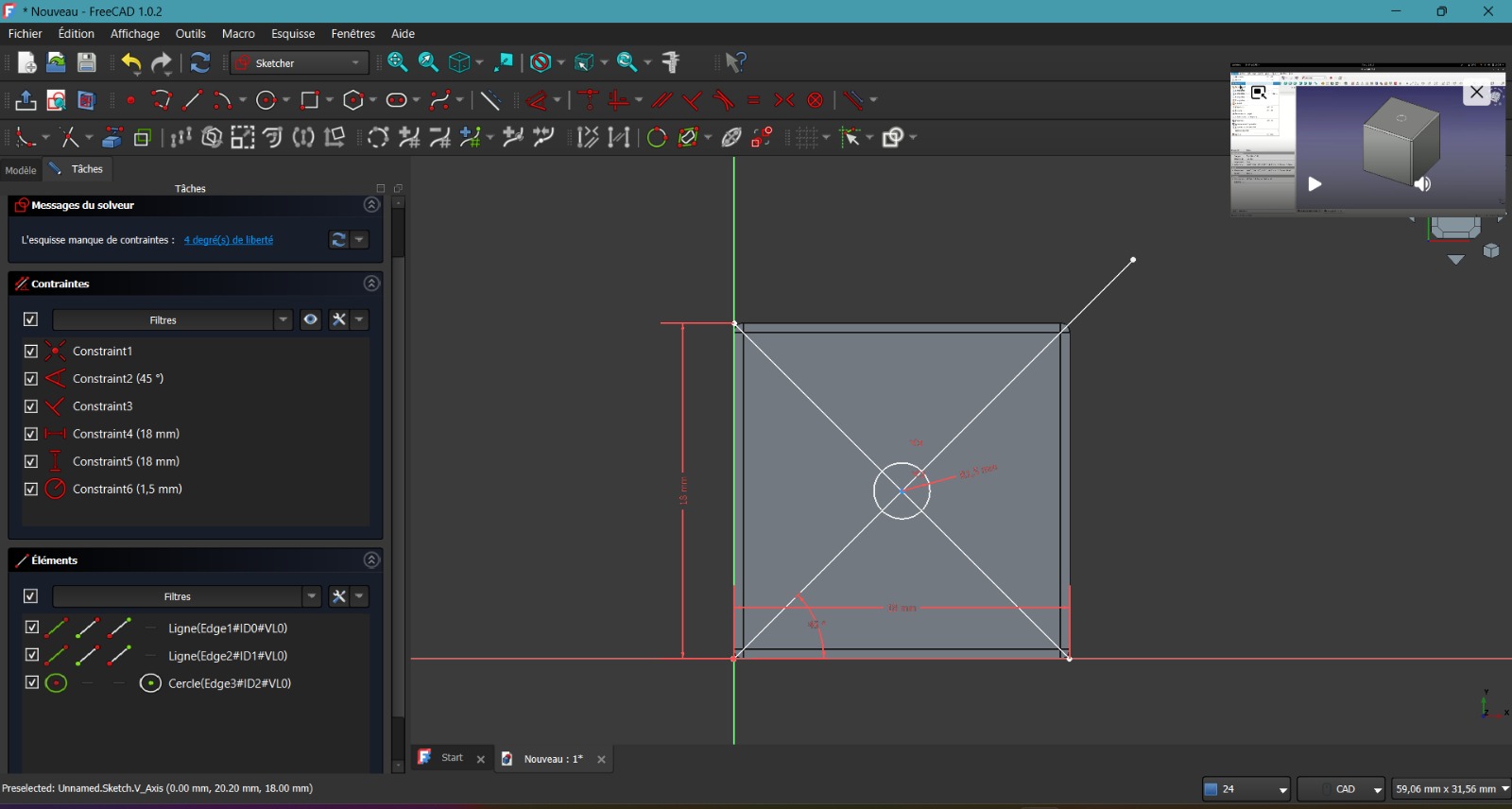Screen dimensions: 1512x809
Task: Select Cercle(Edge3#ID2#VL0) in the elements list
Action: pos(229,683)
